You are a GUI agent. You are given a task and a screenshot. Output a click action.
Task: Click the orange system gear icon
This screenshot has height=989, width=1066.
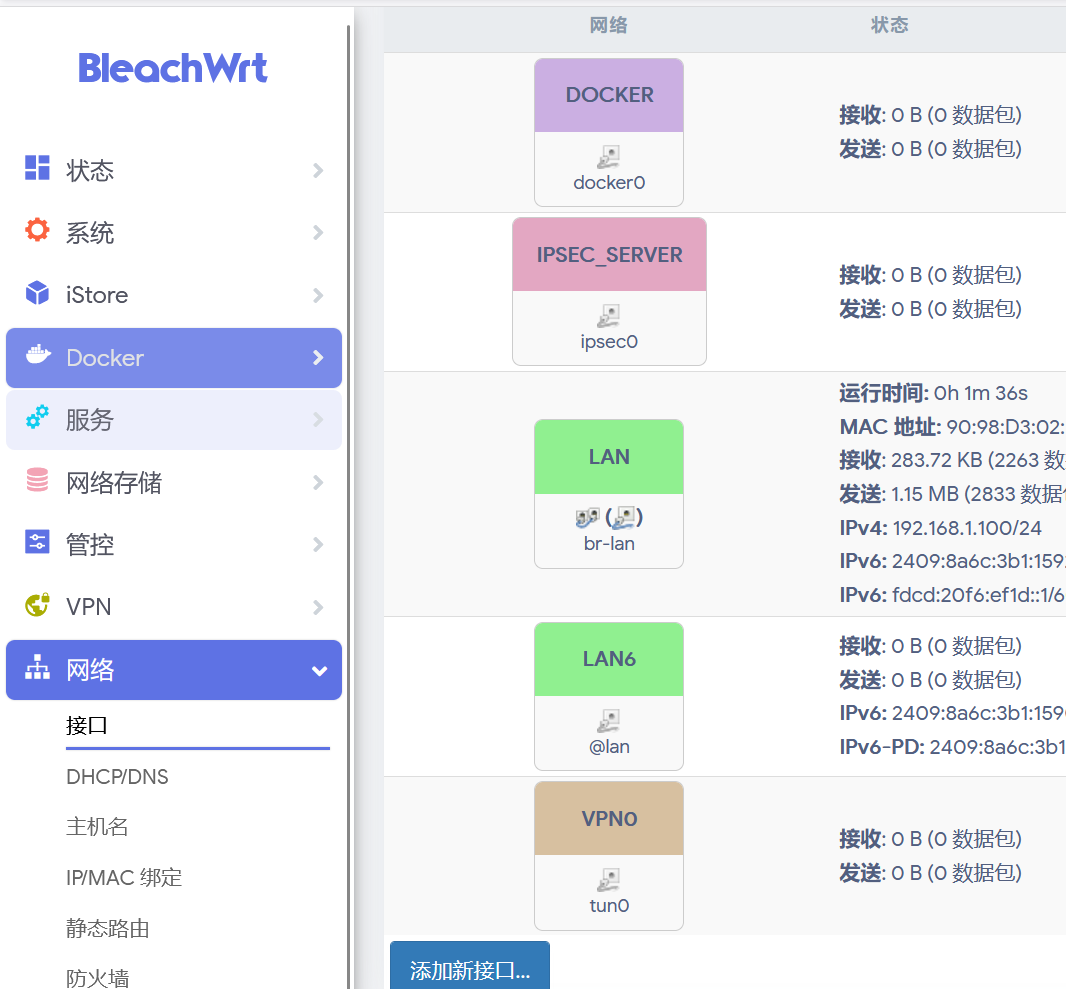click(37, 231)
